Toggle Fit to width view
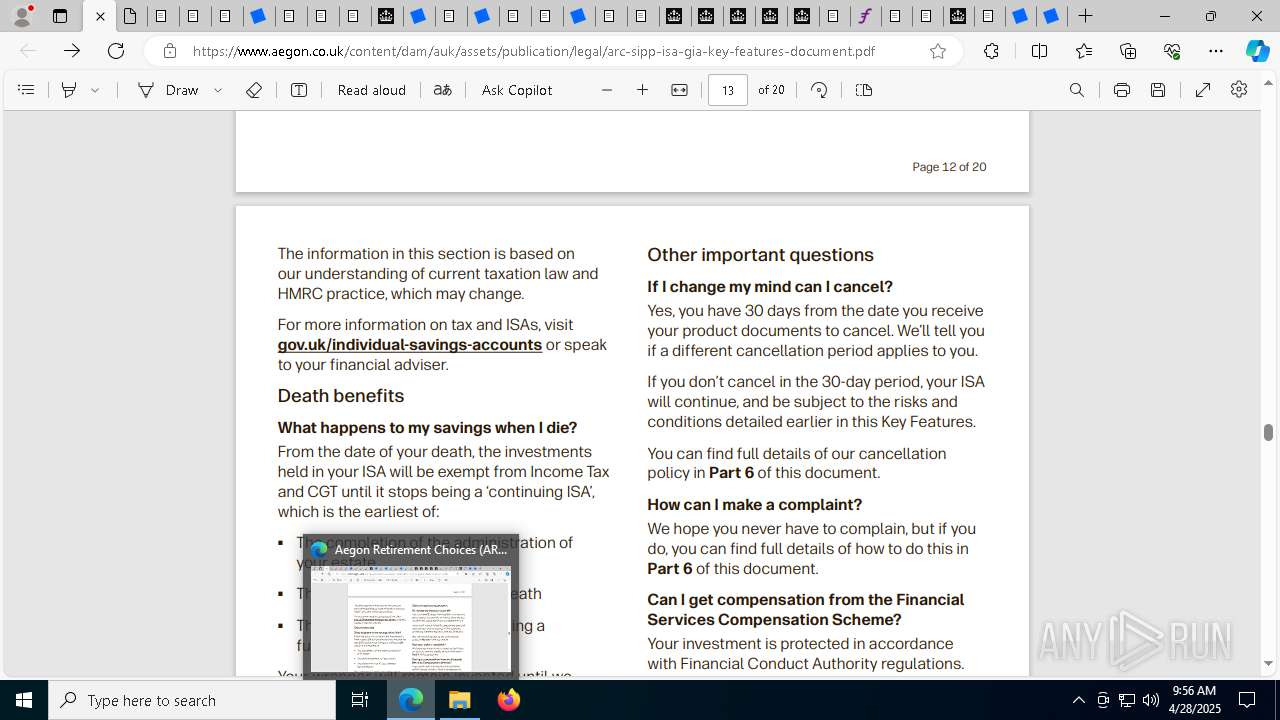Image resolution: width=1280 pixels, height=720 pixels. 679,90
